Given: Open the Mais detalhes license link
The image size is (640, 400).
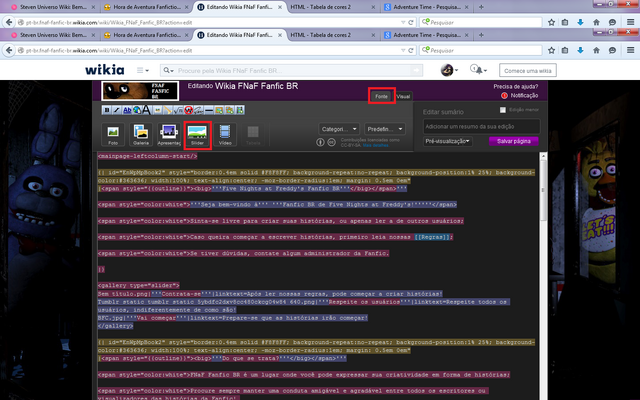Looking at the screenshot, I should pyautogui.click(x=376, y=145).
